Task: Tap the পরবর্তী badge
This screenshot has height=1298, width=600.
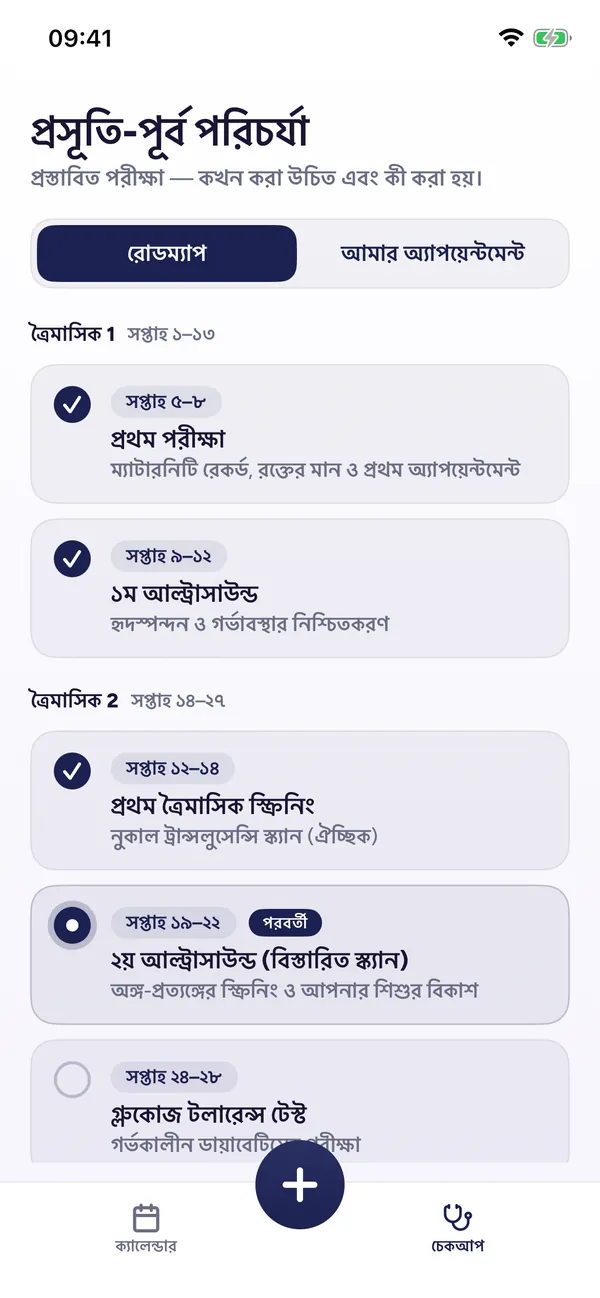Action: tap(285, 922)
